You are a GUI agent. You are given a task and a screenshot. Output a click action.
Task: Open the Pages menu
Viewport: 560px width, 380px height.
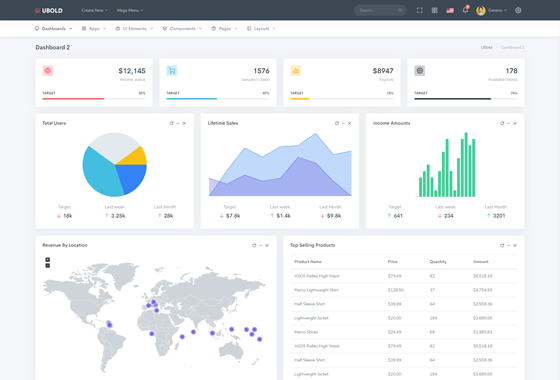tap(224, 29)
